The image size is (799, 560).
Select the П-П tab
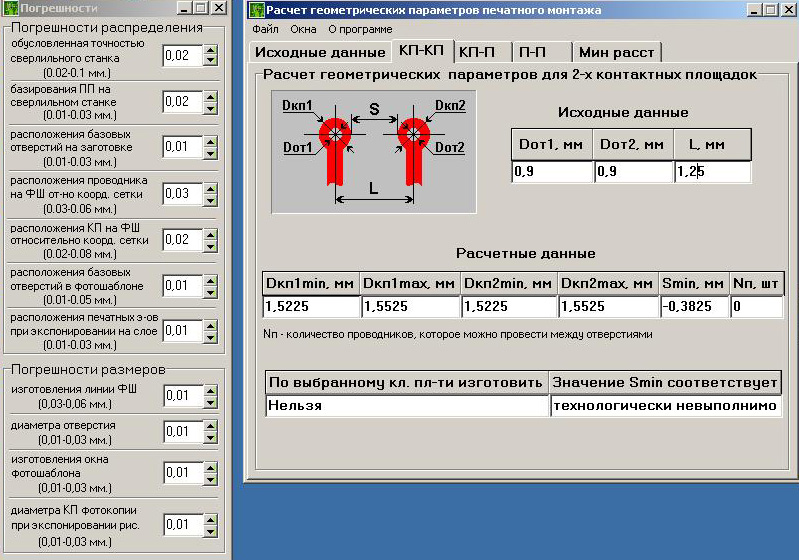(x=541, y=52)
